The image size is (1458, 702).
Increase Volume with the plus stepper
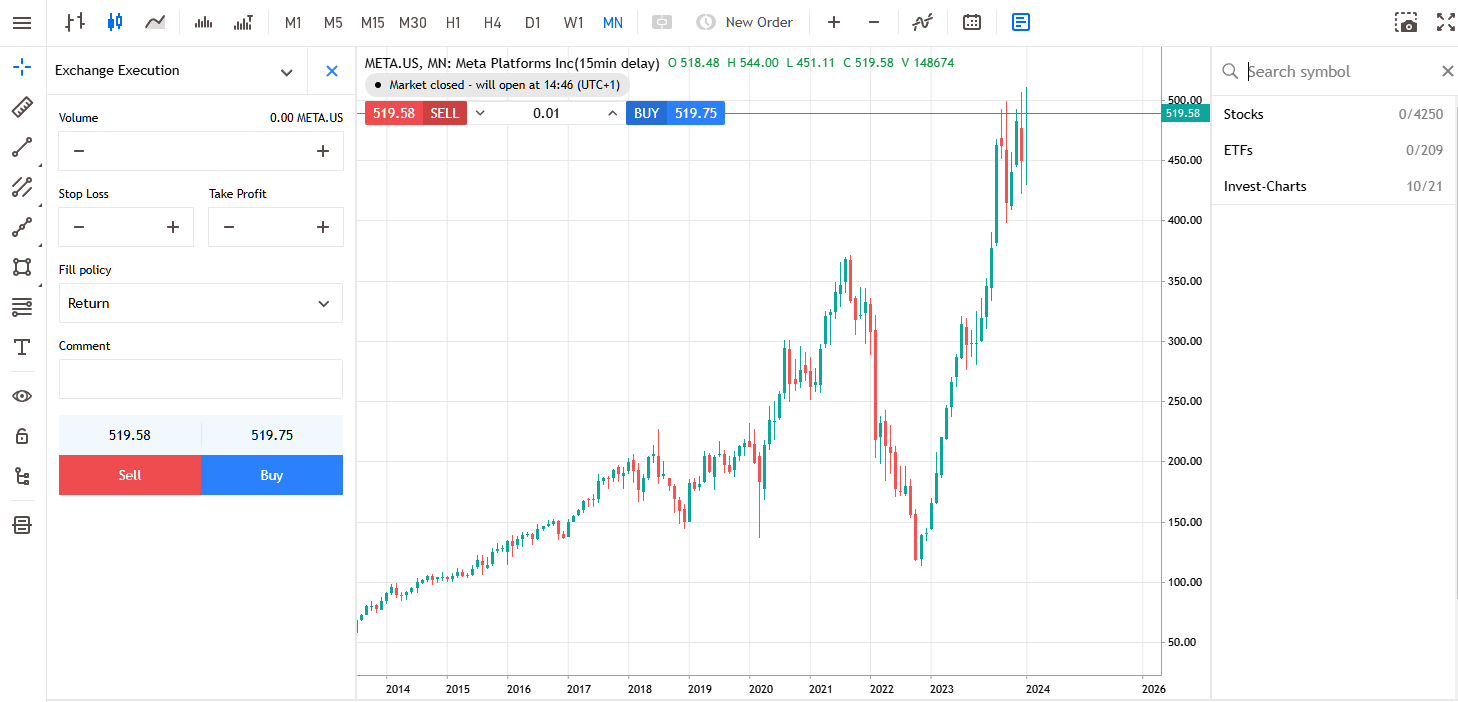[323, 151]
